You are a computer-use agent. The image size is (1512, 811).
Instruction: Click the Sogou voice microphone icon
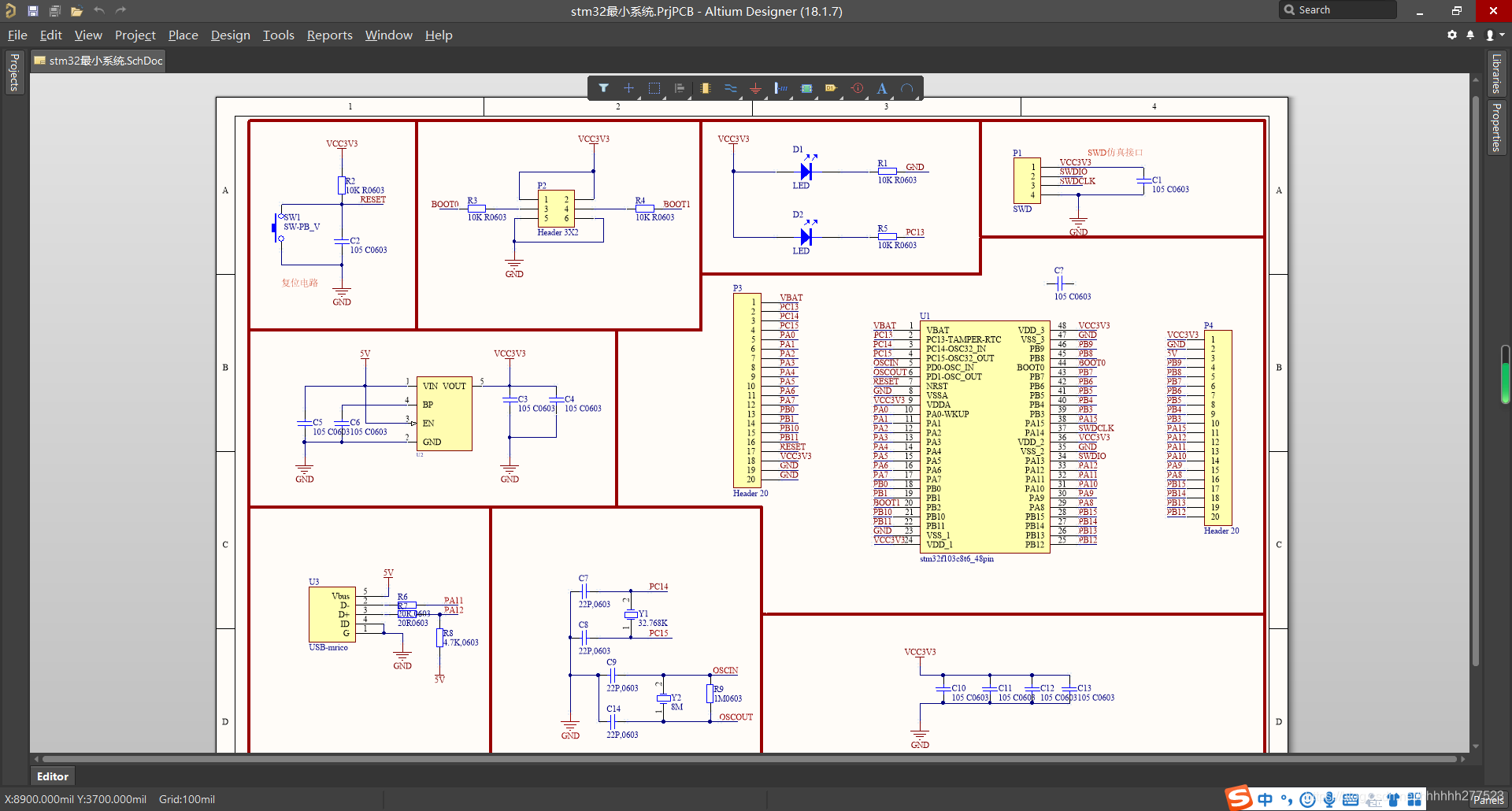tap(1329, 799)
